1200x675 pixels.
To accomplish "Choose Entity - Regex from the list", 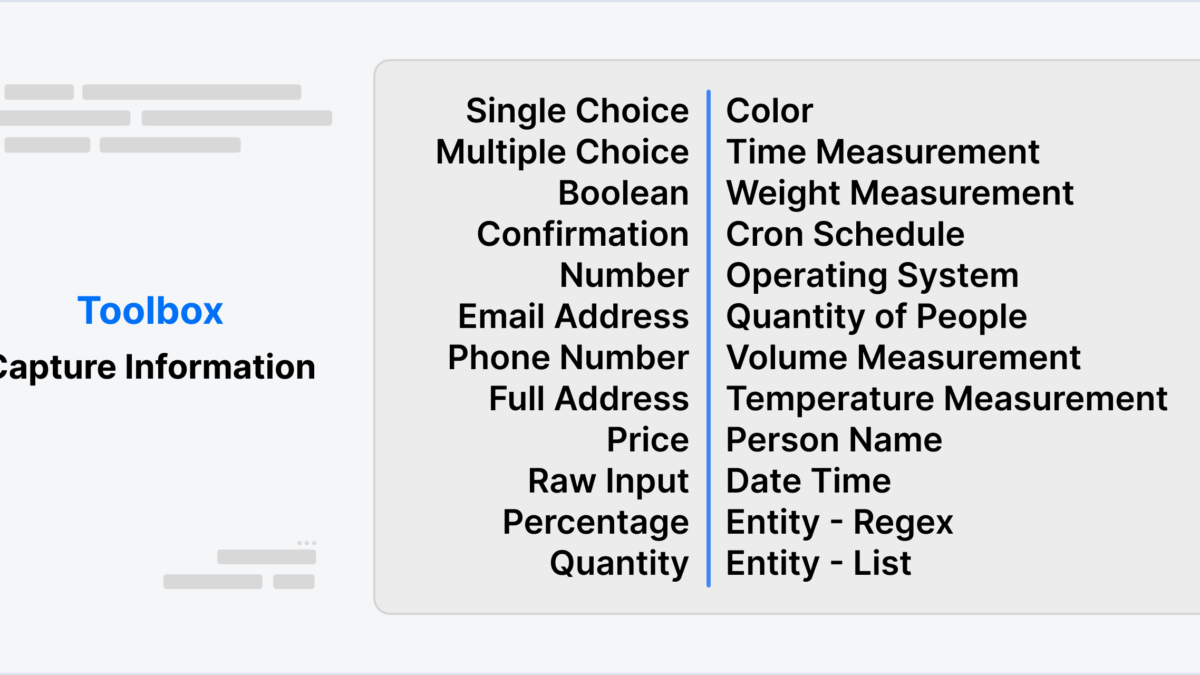I will 839,522.
